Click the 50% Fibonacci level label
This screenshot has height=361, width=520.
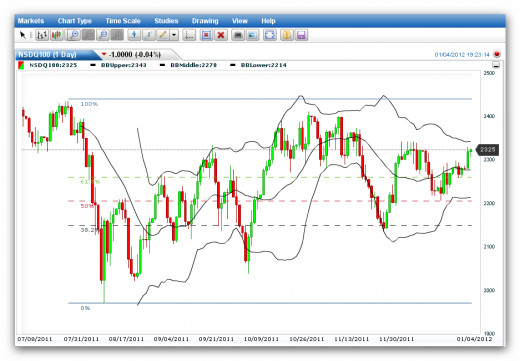tap(87, 206)
